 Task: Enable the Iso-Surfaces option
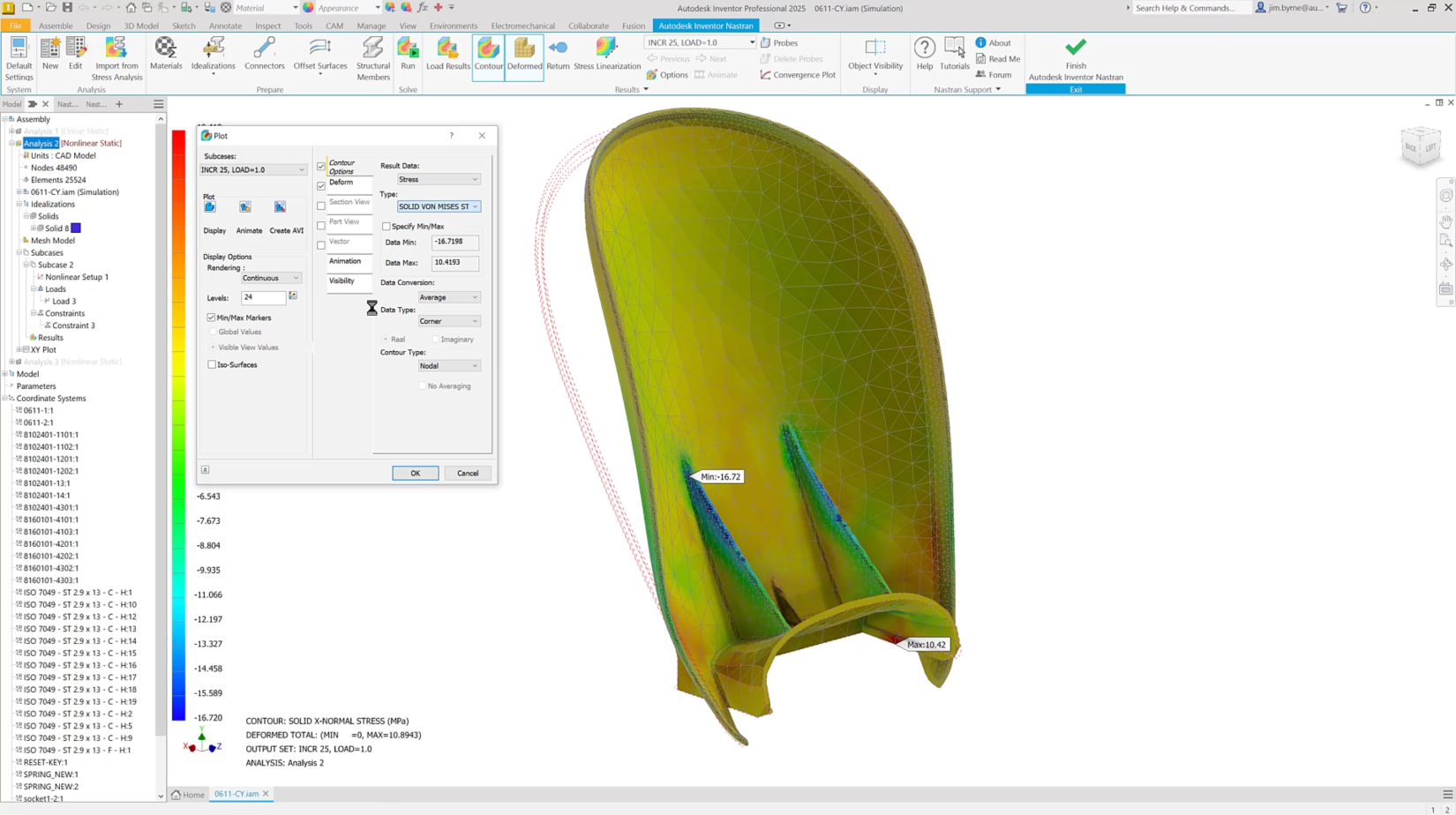click(x=212, y=364)
